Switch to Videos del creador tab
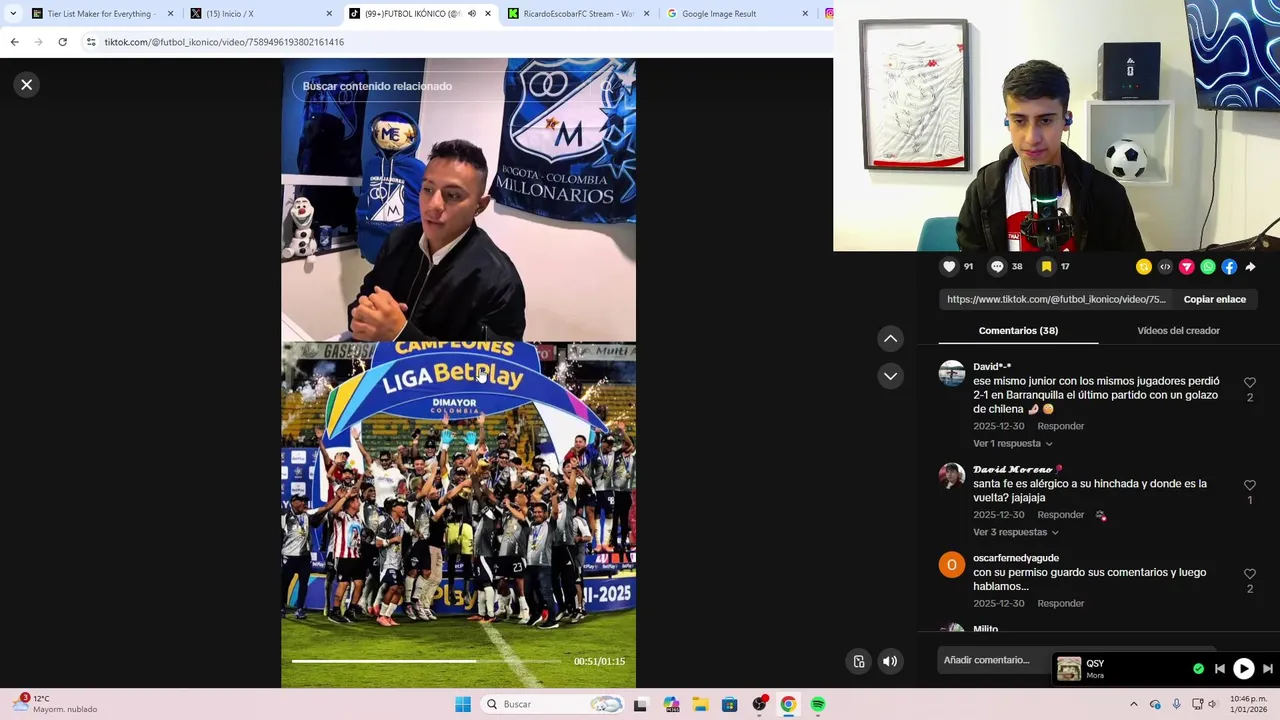Viewport: 1280px width, 720px height. click(x=1178, y=331)
